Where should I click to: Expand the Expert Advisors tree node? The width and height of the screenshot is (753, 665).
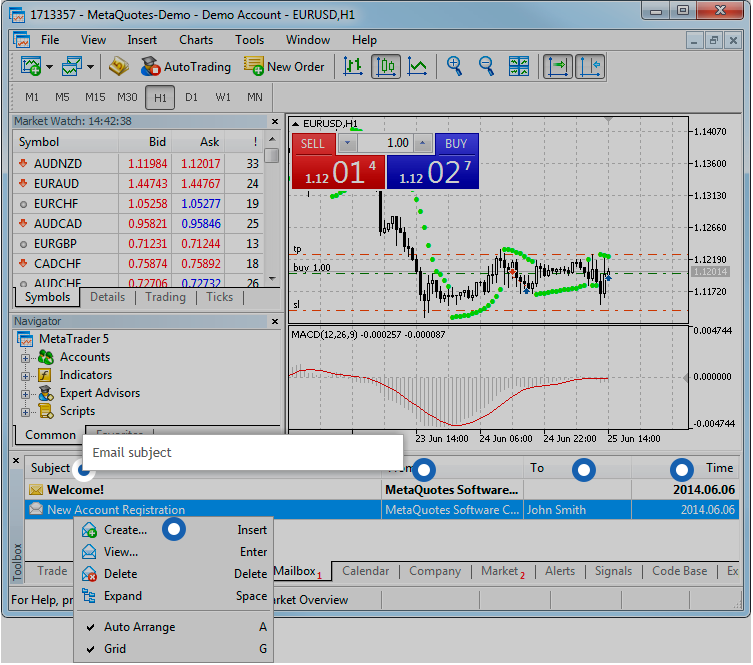tap(25, 395)
